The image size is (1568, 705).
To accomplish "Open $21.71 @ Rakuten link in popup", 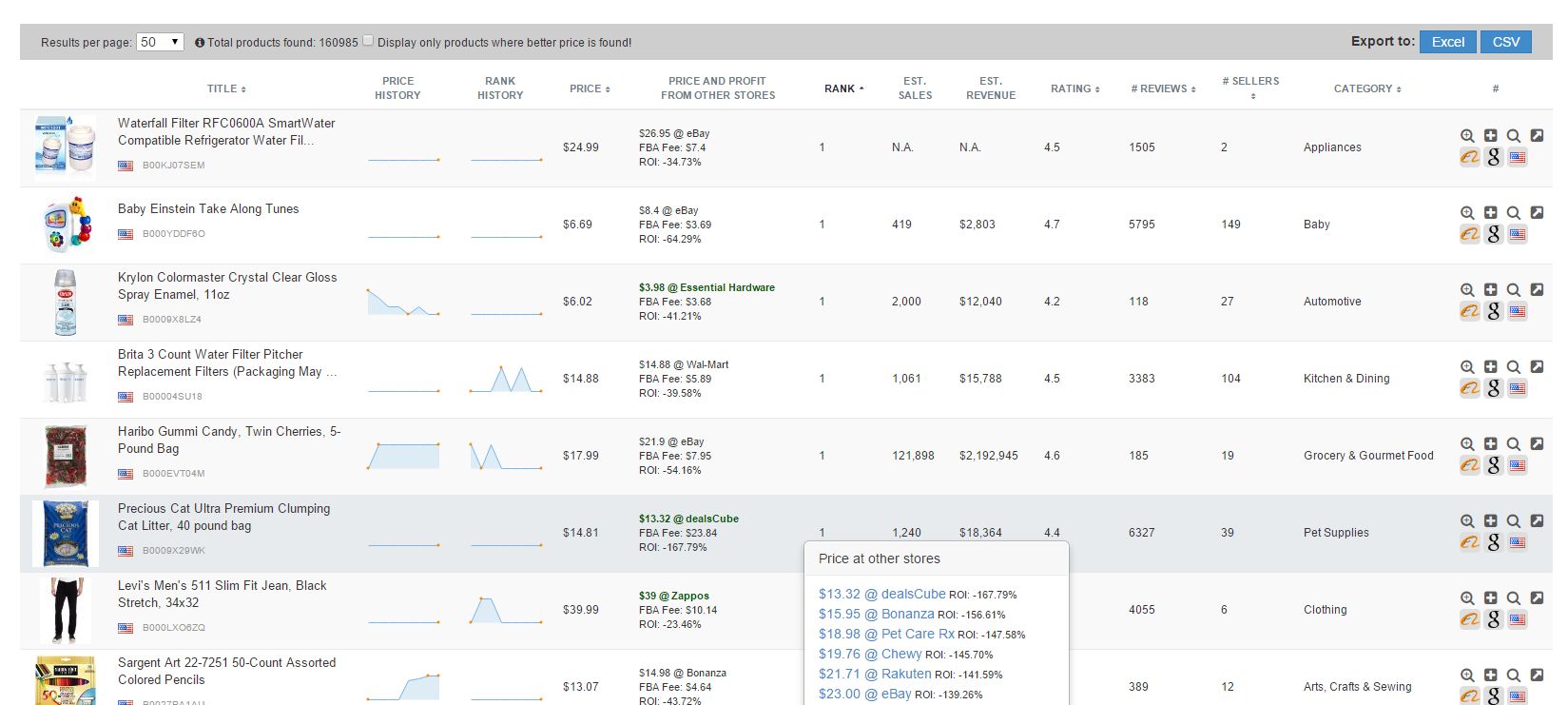I will (875, 674).
